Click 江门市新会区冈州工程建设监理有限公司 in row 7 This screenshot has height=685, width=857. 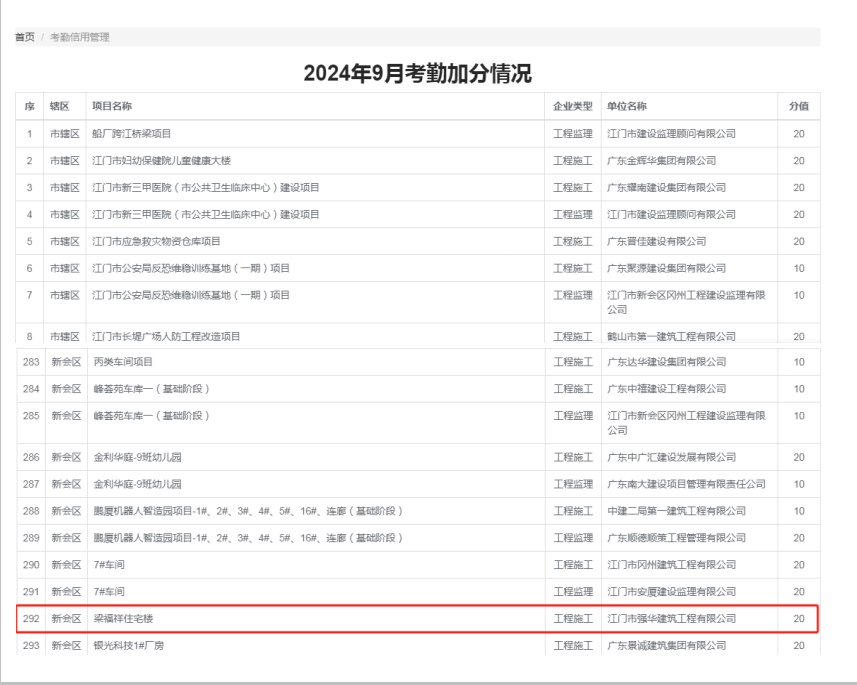686,302
